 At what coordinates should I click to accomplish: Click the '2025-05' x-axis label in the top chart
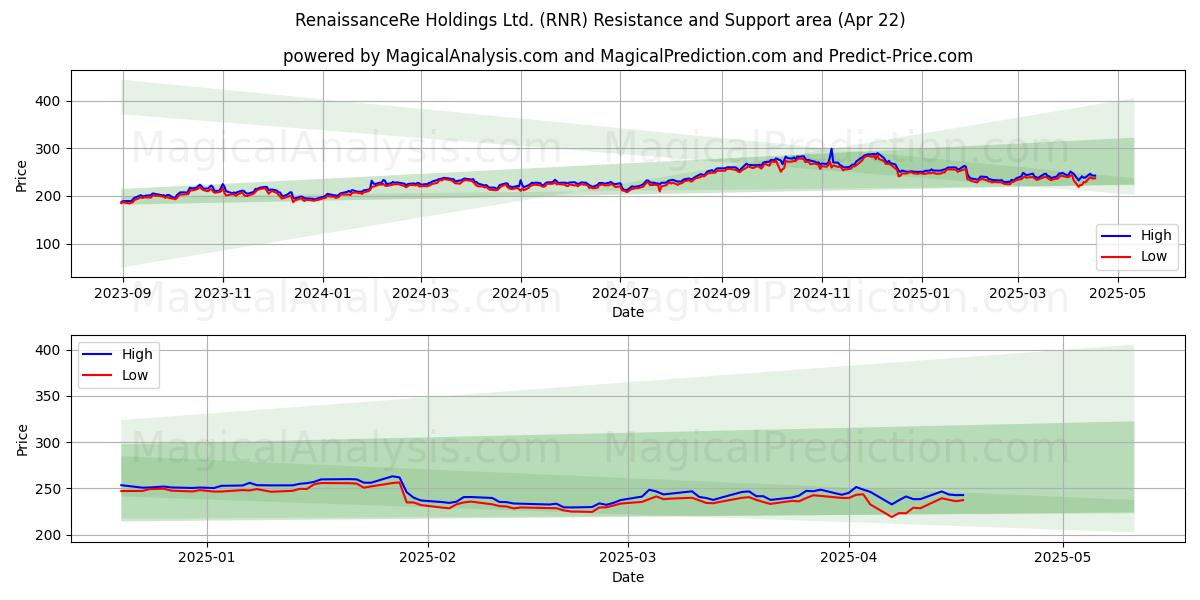[1117, 294]
